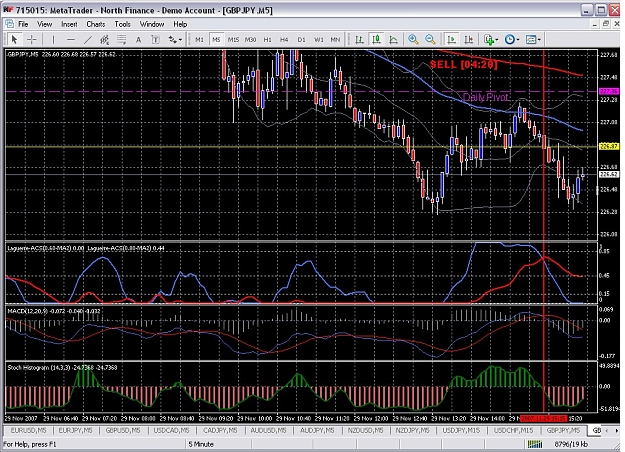Image resolution: width=625 pixels, height=452 pixels.
Task: Zoom in on the chart
Action: tap(413, 39)
